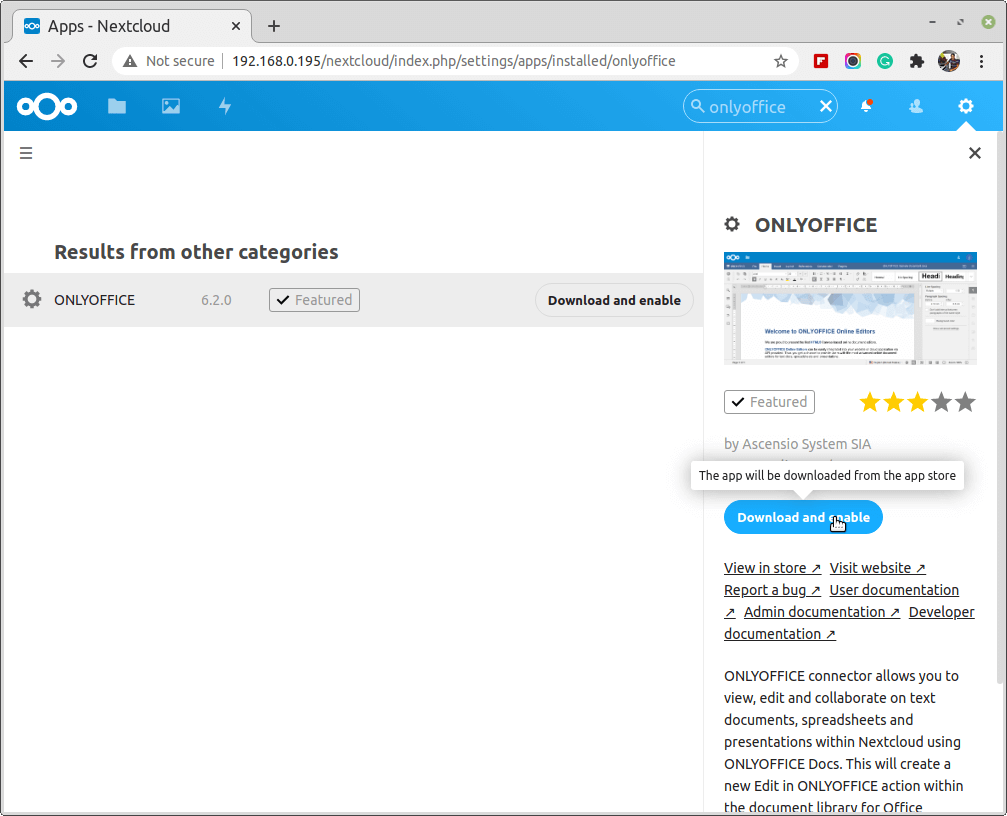1007x816 pixels.
Task: Open the Admin documentation link
Action: 821,612
